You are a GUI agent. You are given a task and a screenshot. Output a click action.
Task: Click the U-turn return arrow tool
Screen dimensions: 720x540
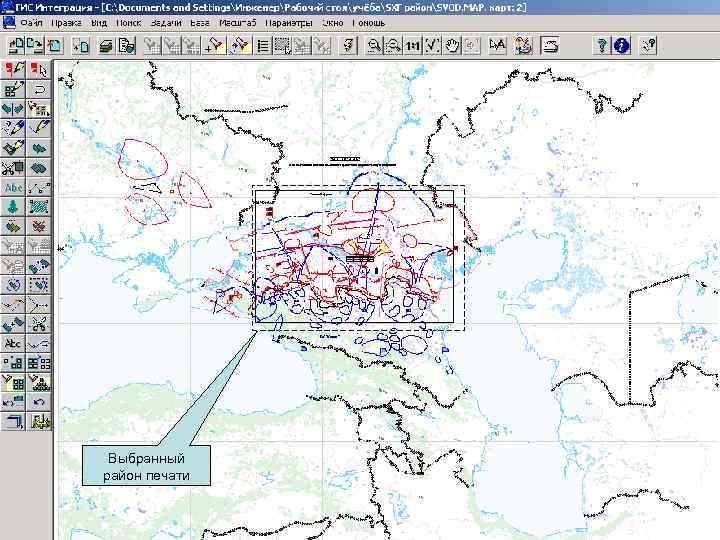(x=39, y=89)
